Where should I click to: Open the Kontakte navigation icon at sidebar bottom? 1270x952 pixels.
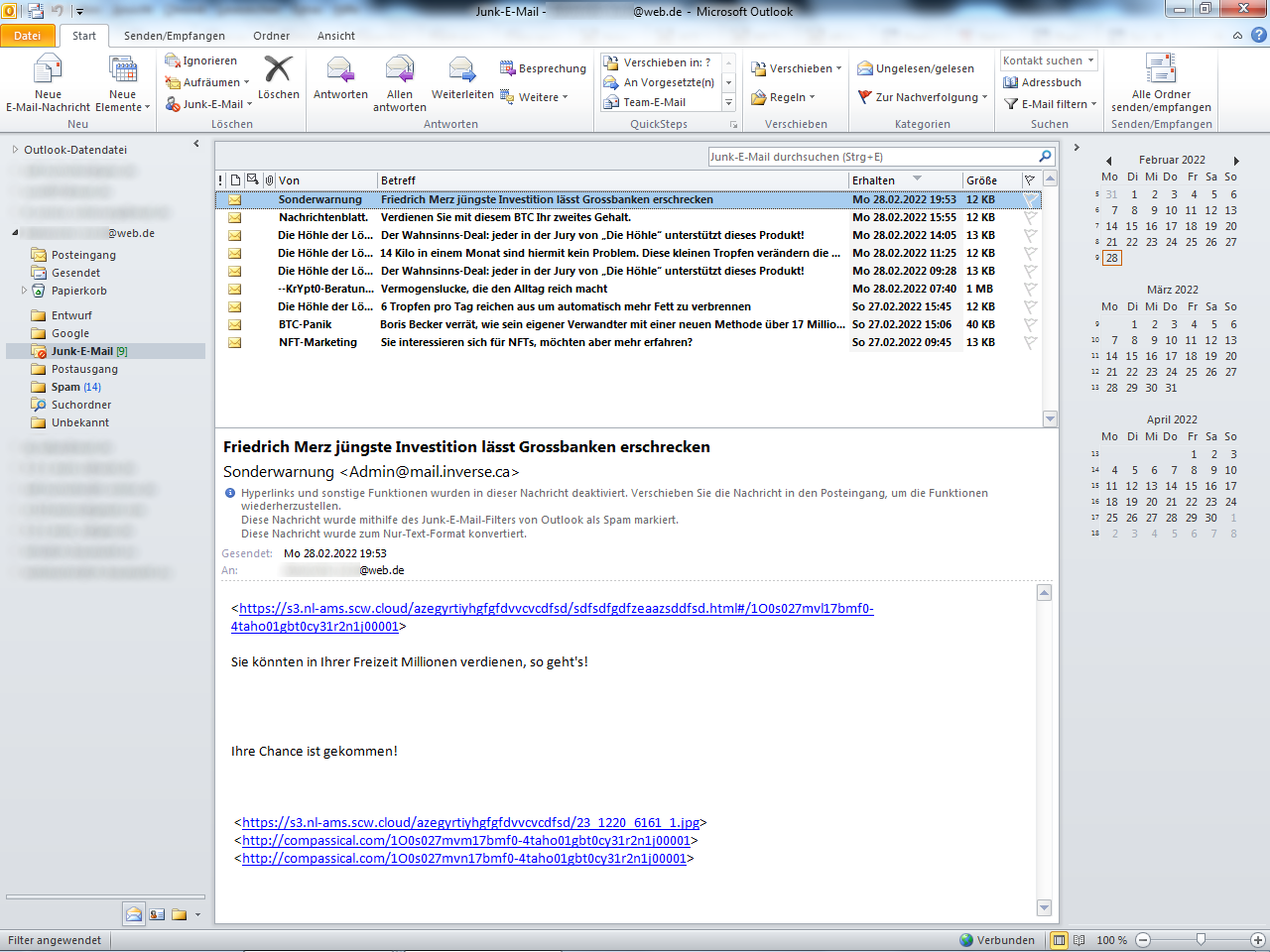[157, 914]
